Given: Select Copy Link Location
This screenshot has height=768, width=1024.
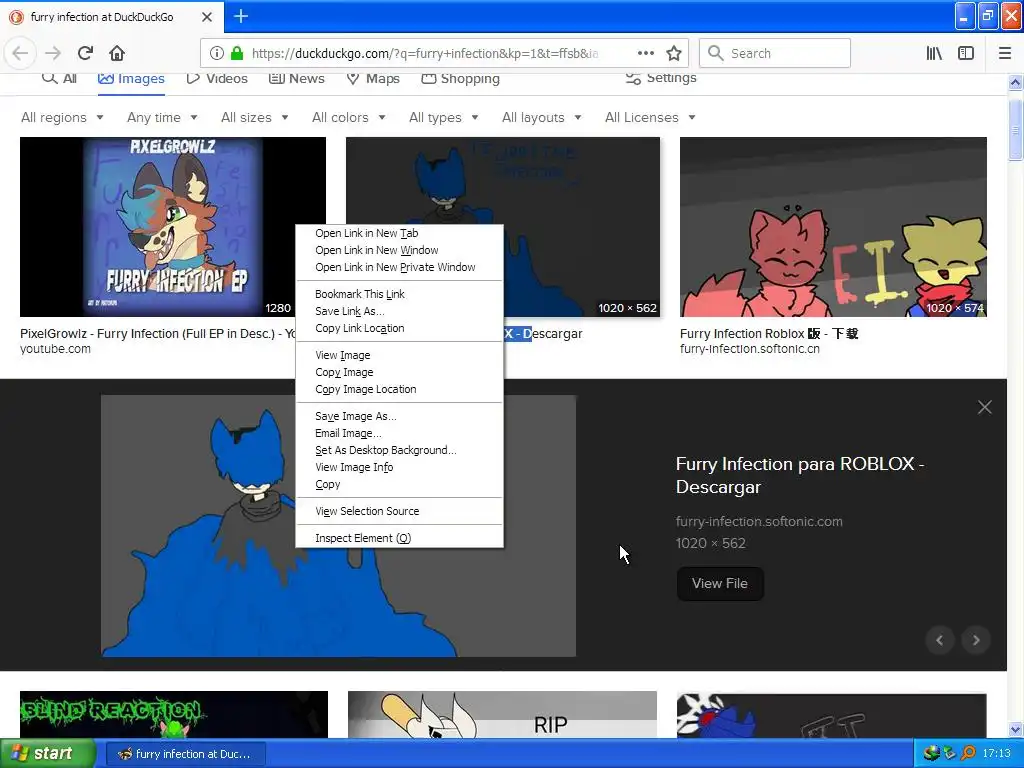Looking at the screenshot, I should click(399, 328).
